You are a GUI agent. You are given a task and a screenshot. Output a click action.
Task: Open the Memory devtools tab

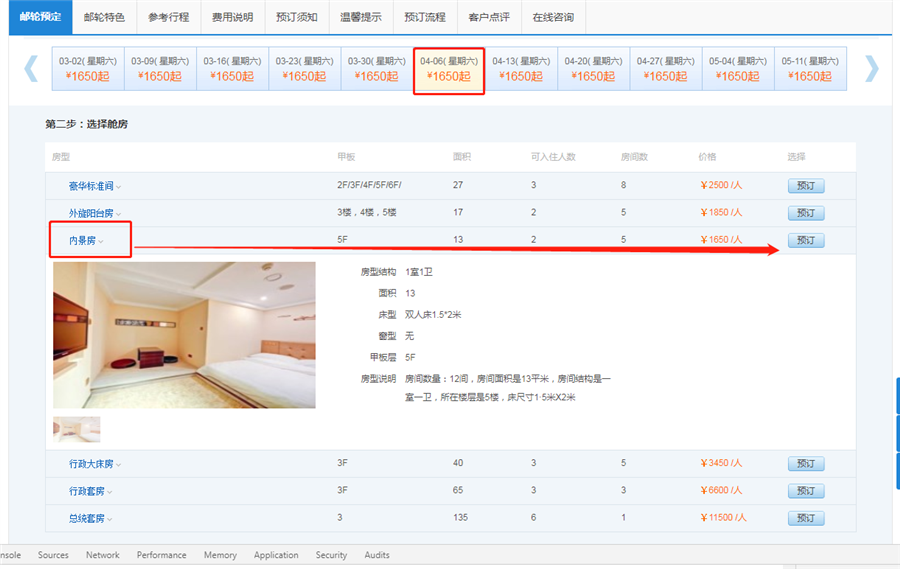(x=220, y=555)
